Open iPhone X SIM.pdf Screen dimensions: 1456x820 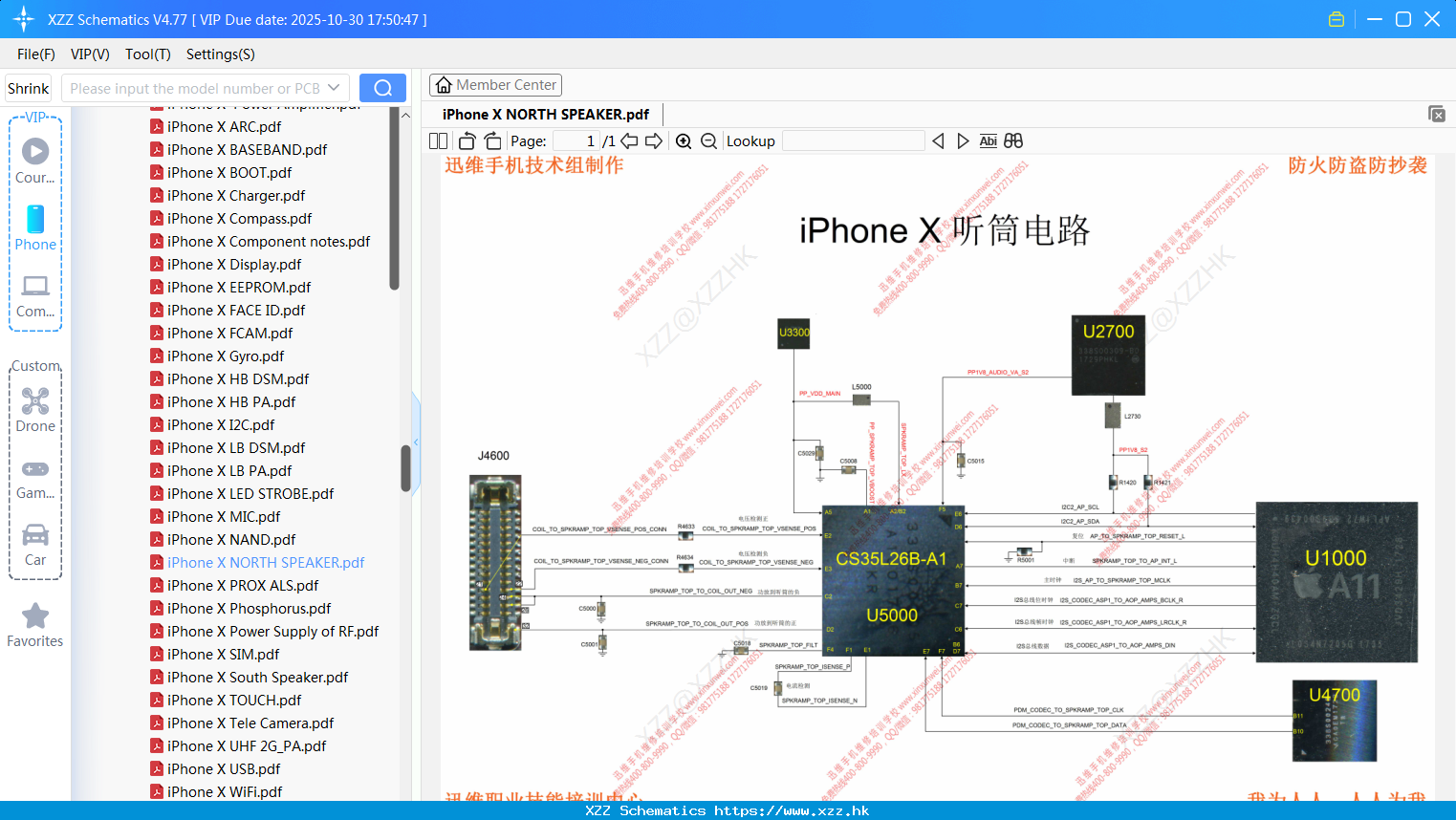223,654
